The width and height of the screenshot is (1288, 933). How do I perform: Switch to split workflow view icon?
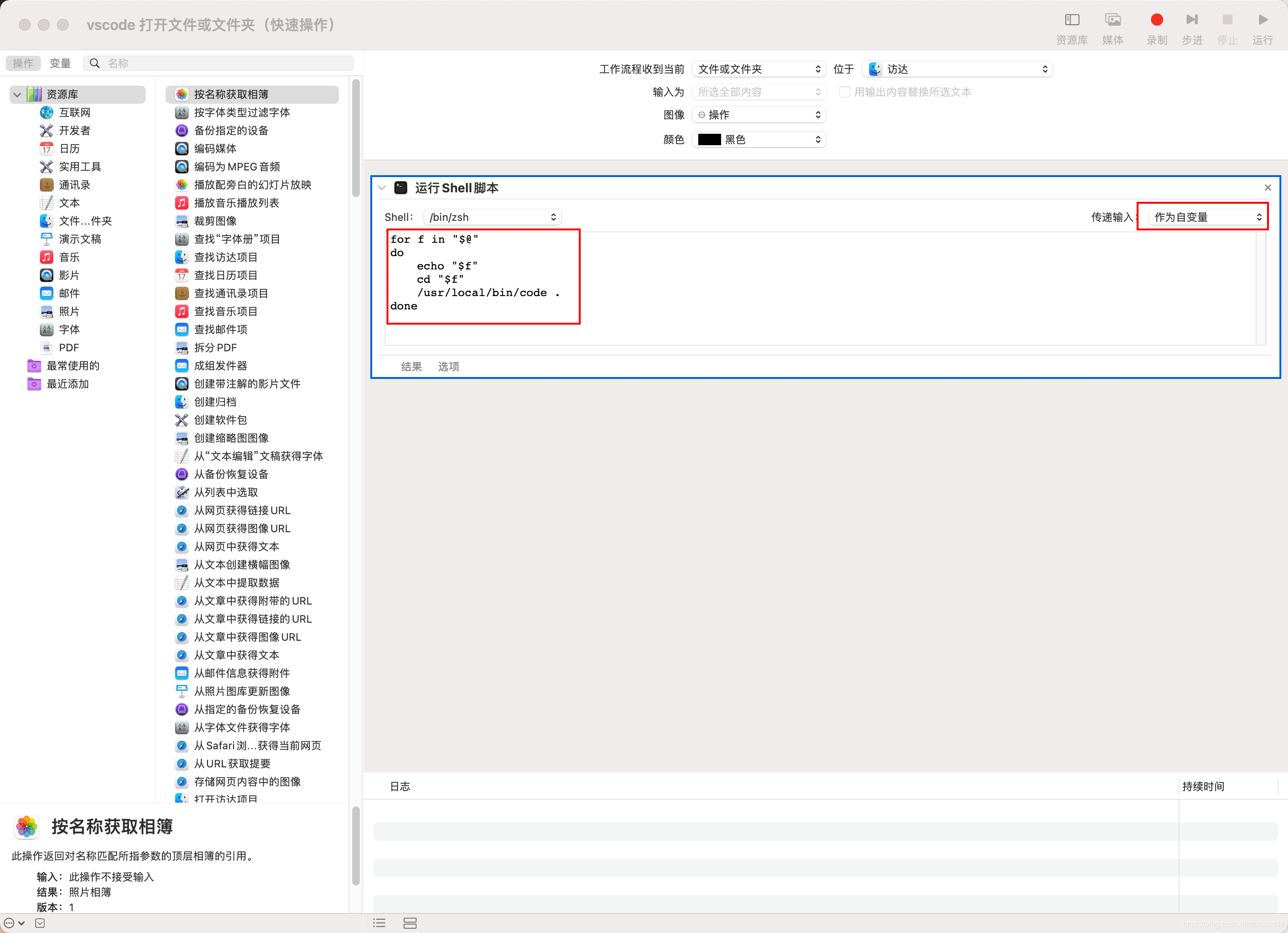[409, 923]
